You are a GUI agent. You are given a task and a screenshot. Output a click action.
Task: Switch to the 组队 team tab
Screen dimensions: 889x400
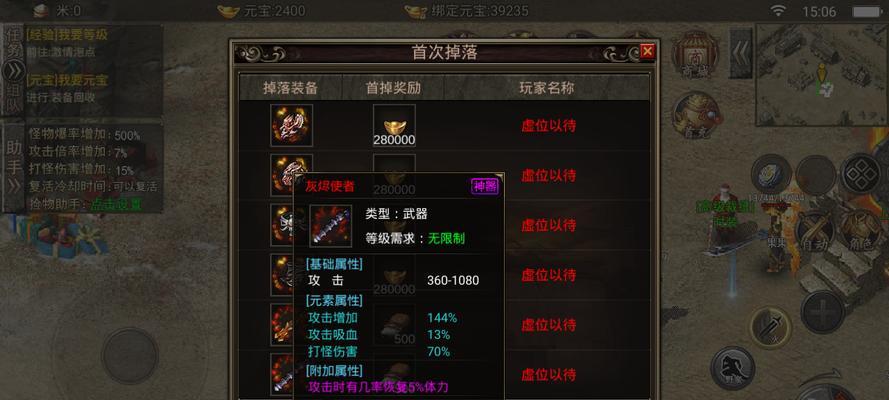click(x=12, y=99)
